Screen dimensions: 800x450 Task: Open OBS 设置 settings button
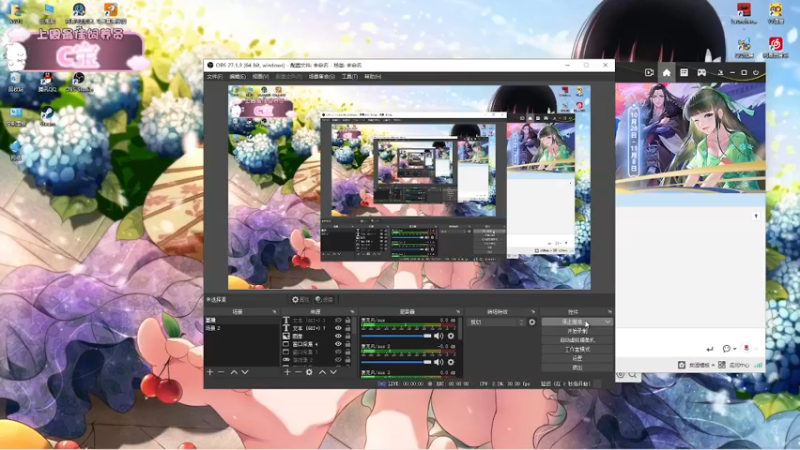point(577,358)
